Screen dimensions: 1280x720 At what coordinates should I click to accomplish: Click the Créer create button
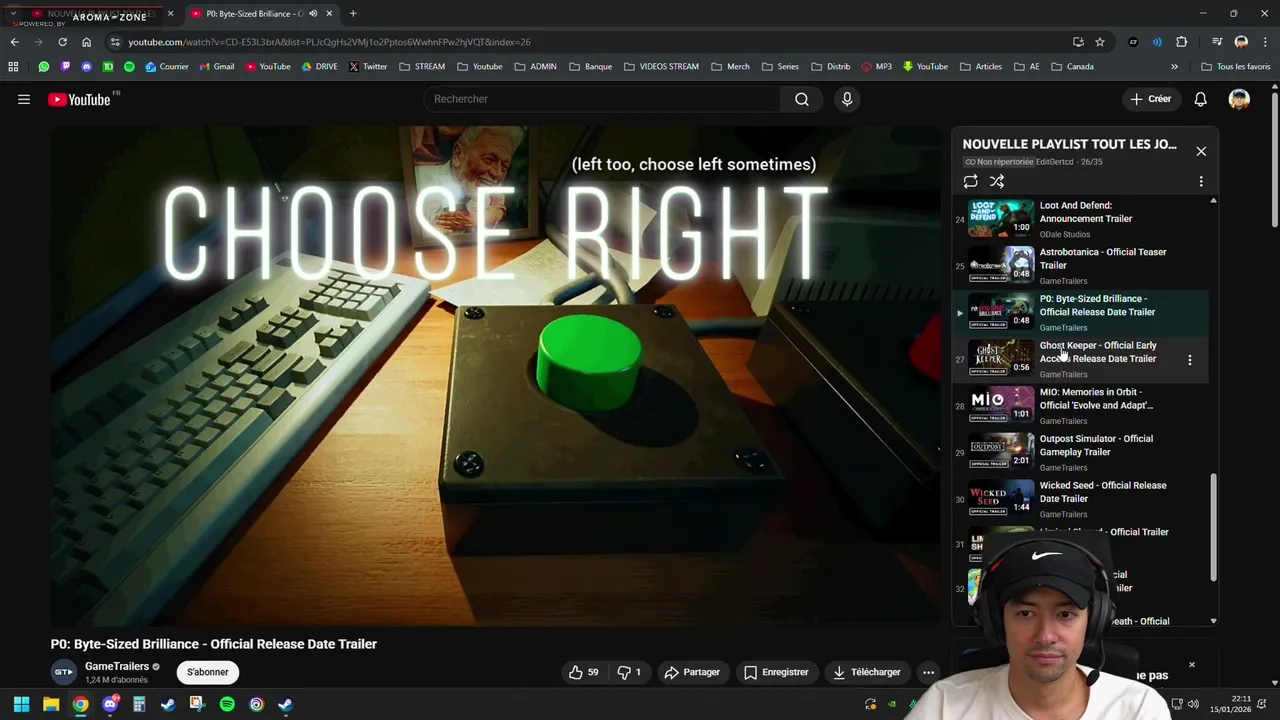[x=1150, y=99]
